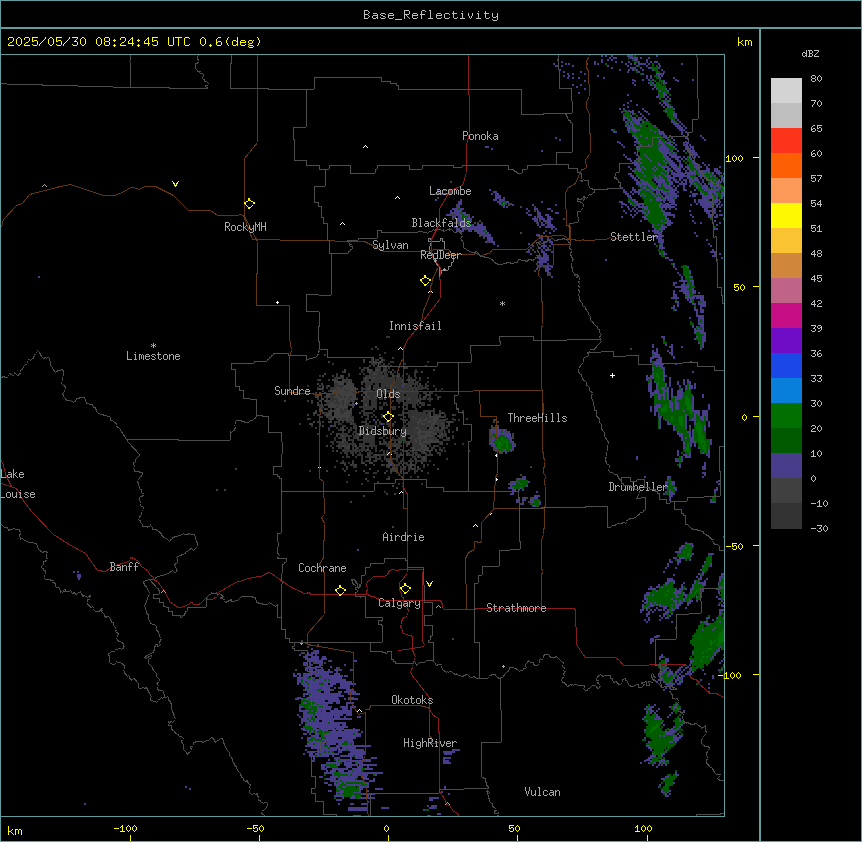The width and height of the screenshot is (862, 842).
Task: Click the Calgary label
Action: [399, 603]
